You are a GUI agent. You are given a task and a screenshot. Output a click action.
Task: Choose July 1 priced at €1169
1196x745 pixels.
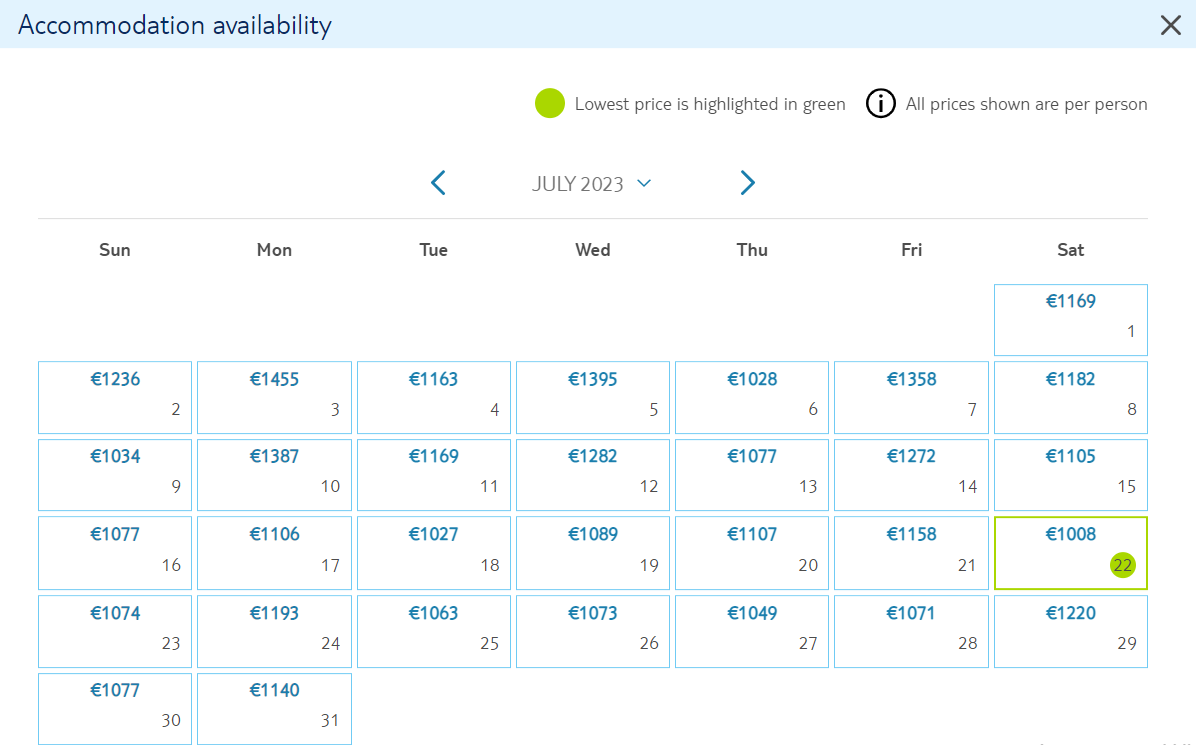click(x=1070, y=320)
